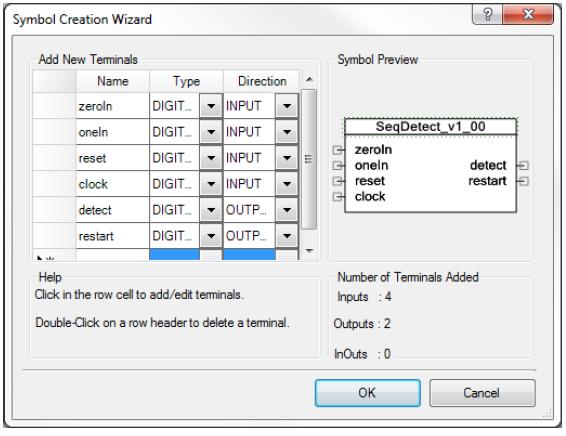Close the Symbol Creation Wizard dialog
This screenshot has height=436, width=566.
click(x=528, y=14)
